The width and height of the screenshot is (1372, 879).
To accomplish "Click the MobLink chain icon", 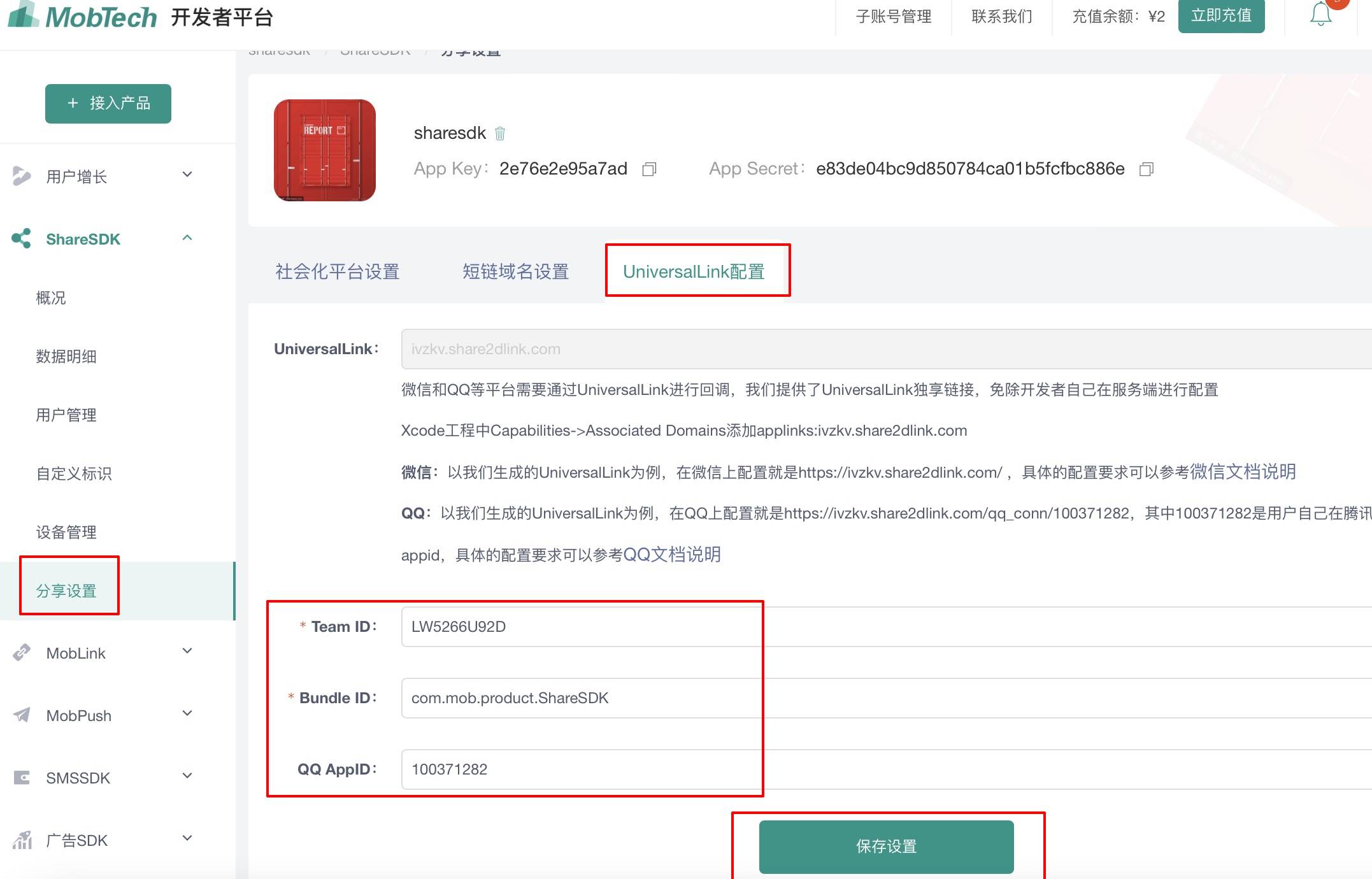I will tap(21, 652).
